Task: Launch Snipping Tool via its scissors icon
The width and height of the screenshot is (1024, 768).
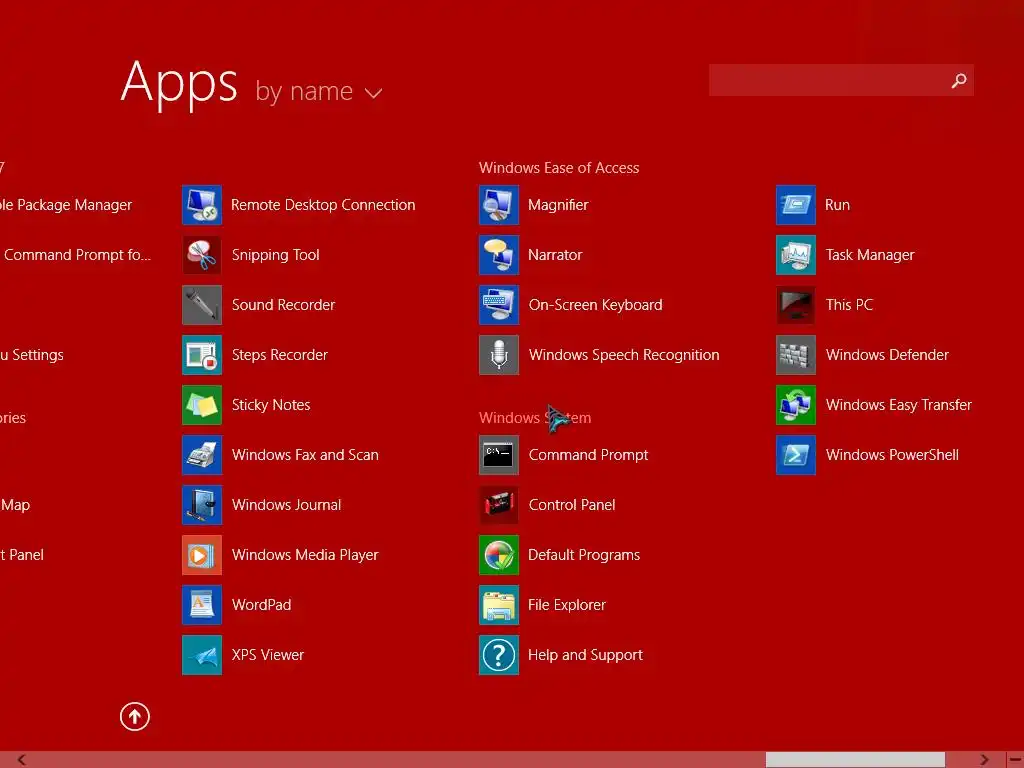Action: tap(202, 255)
